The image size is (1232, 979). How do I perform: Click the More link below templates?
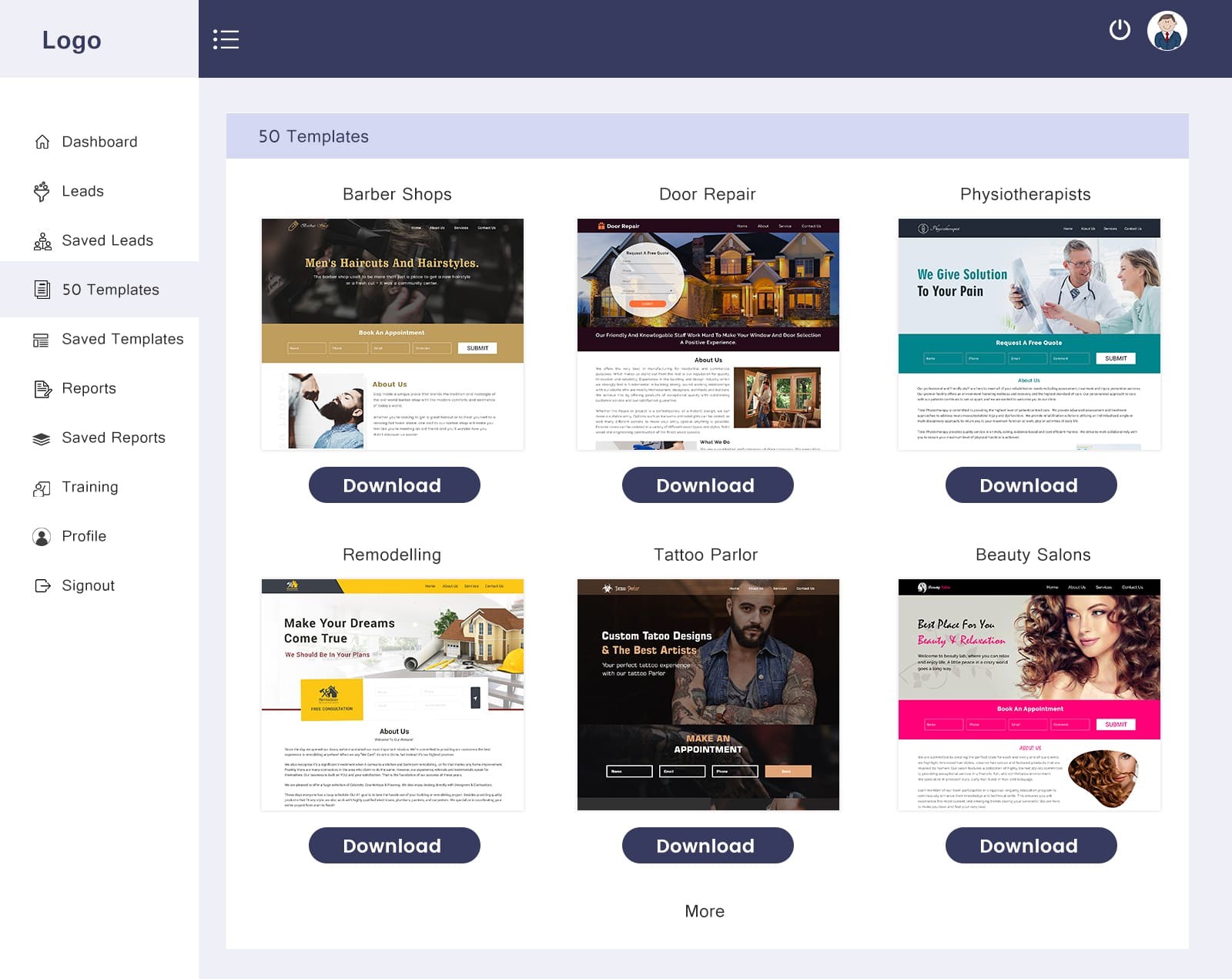pos(705,911)
